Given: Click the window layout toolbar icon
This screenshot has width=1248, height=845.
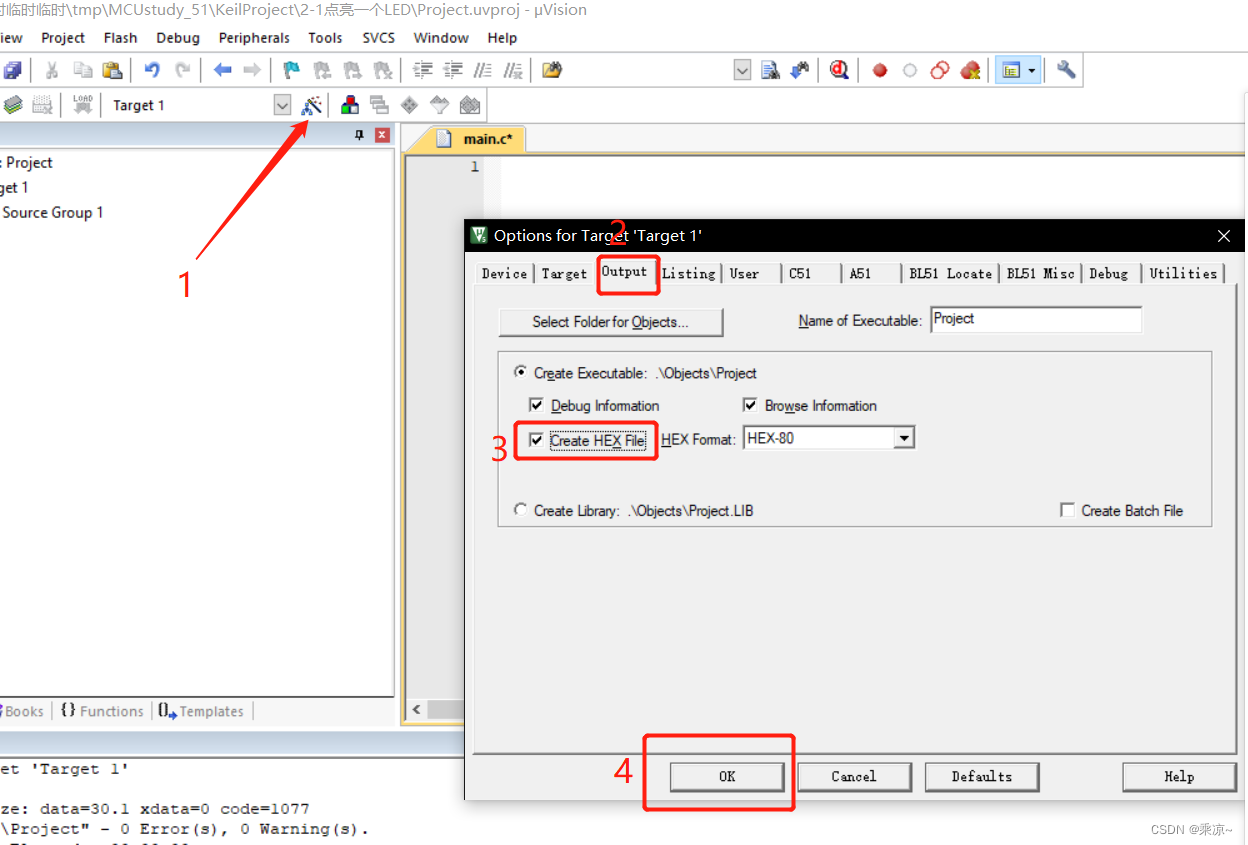Looking at the screenshot, I should click(1011, 70).
